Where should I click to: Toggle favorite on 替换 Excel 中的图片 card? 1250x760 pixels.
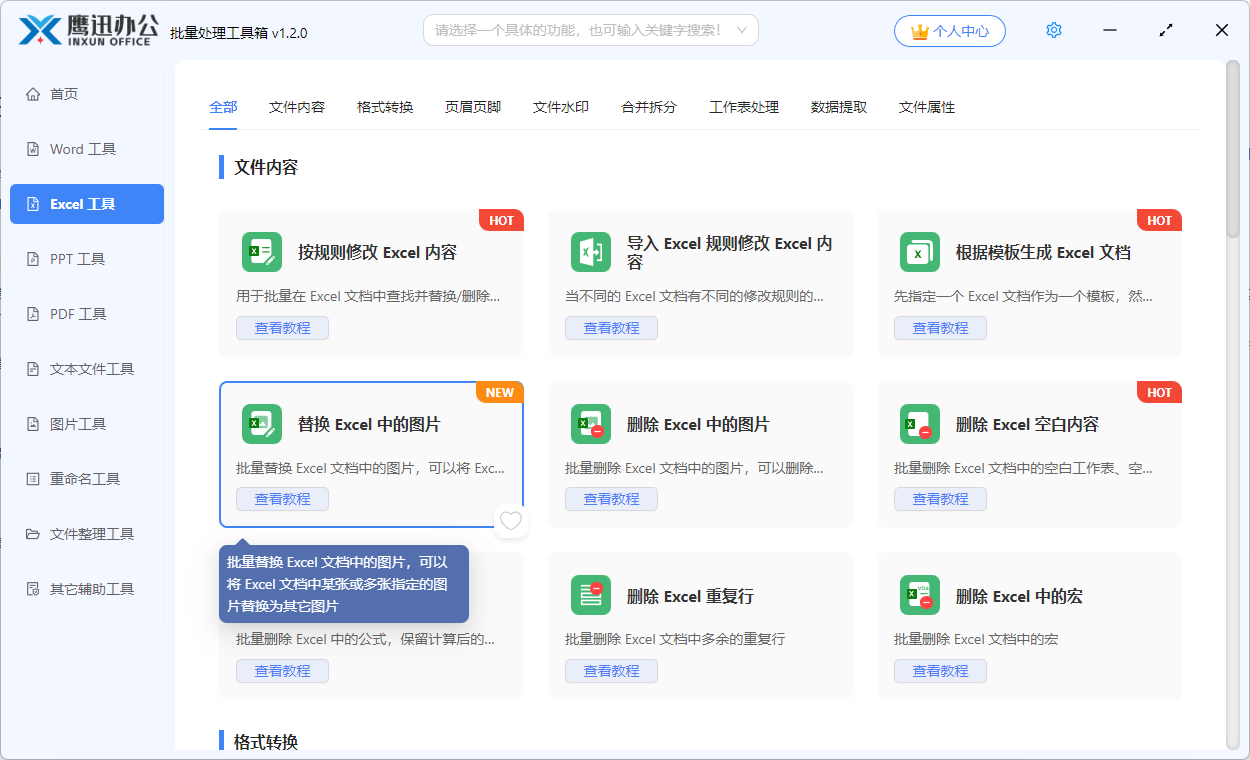point(510,520)
